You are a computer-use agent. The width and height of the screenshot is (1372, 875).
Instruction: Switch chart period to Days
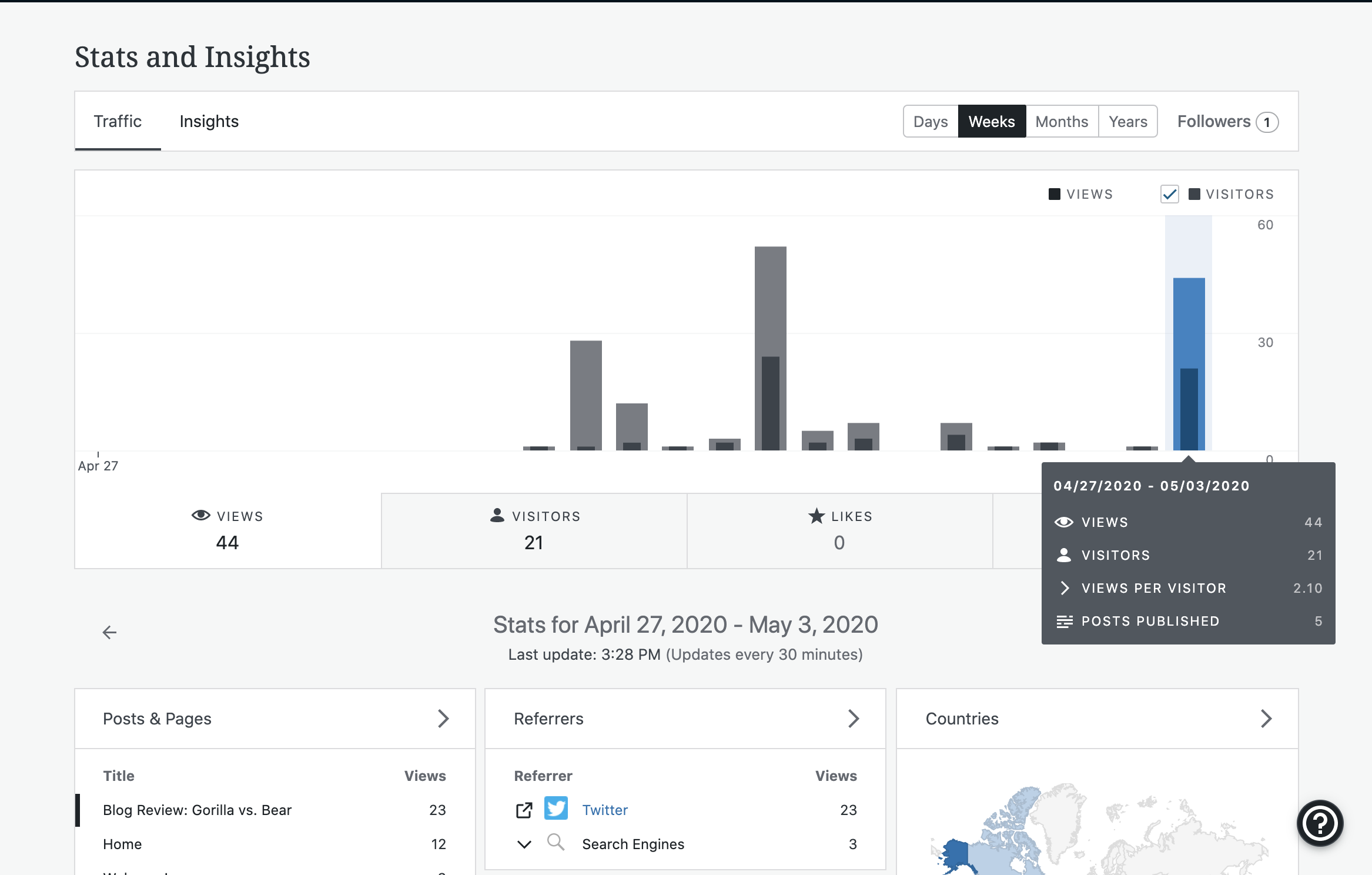tap(931, 122)
